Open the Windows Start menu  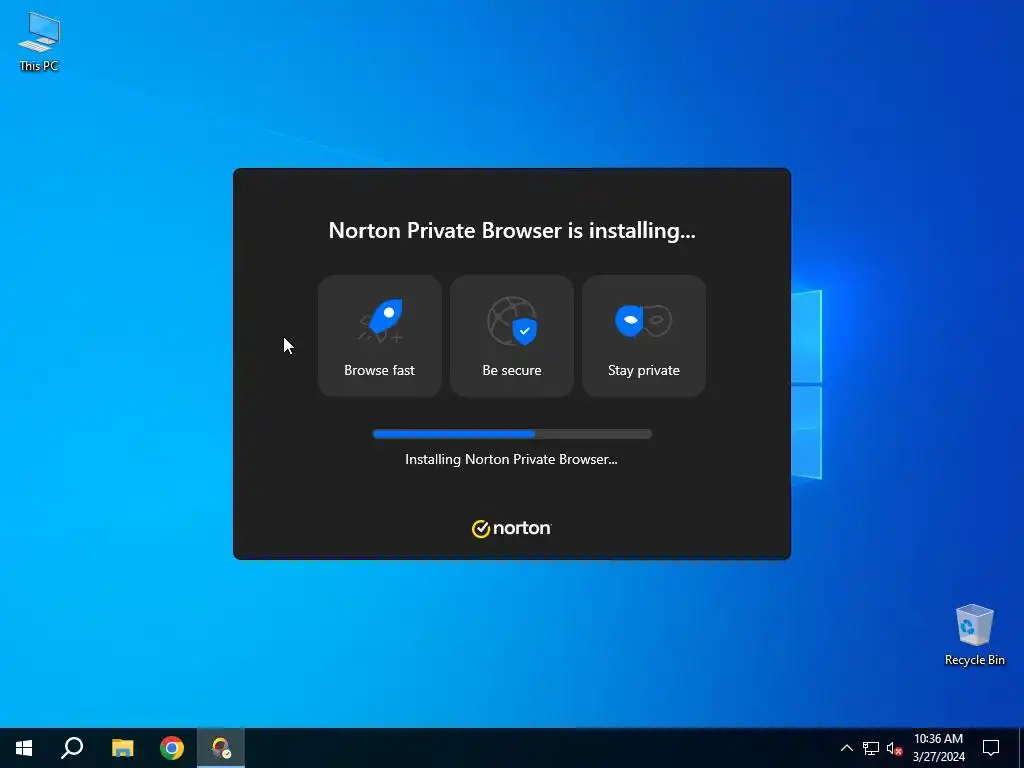(x=24, y=748)
